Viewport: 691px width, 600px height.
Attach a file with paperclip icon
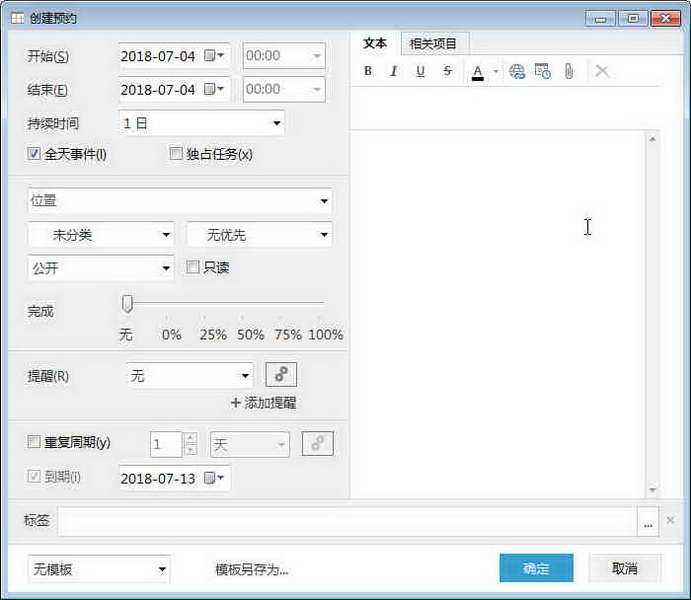click(x=569, y=71)
